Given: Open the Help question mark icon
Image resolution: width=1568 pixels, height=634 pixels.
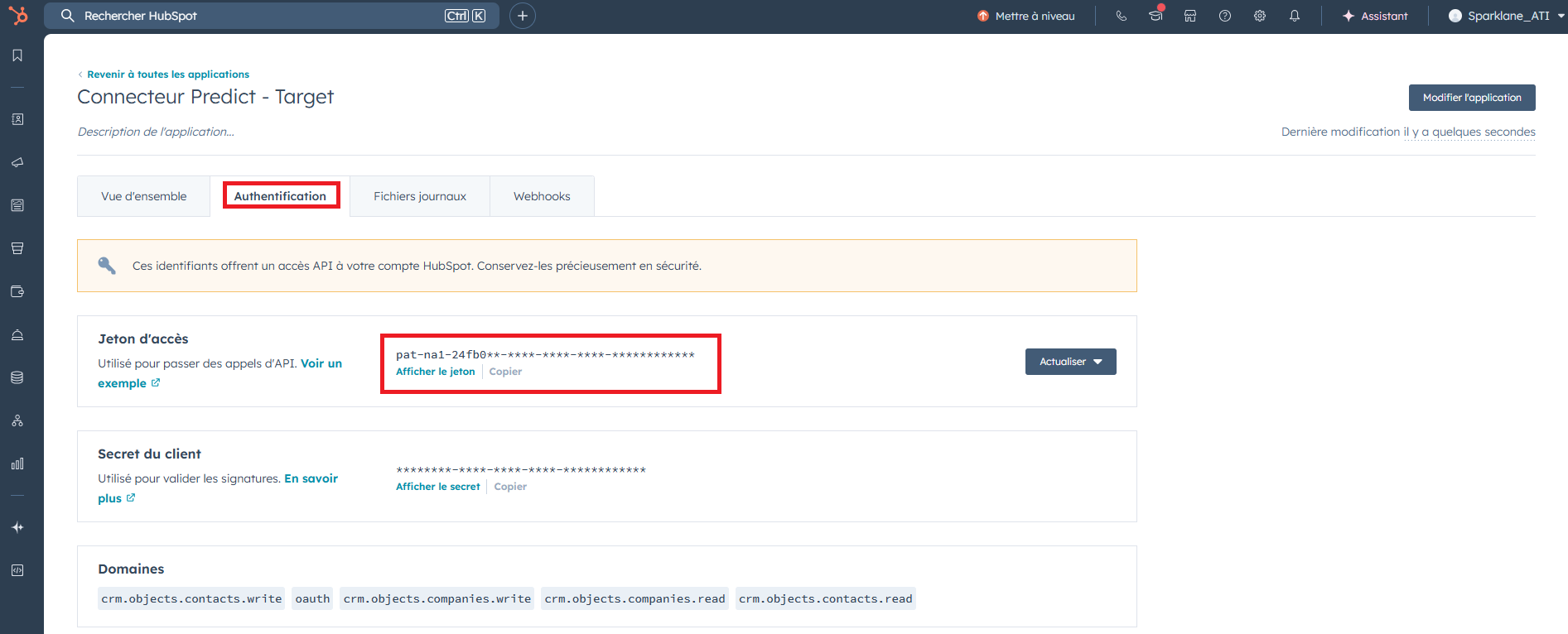Looking at the screenshot, I should tap(1225, 16).
